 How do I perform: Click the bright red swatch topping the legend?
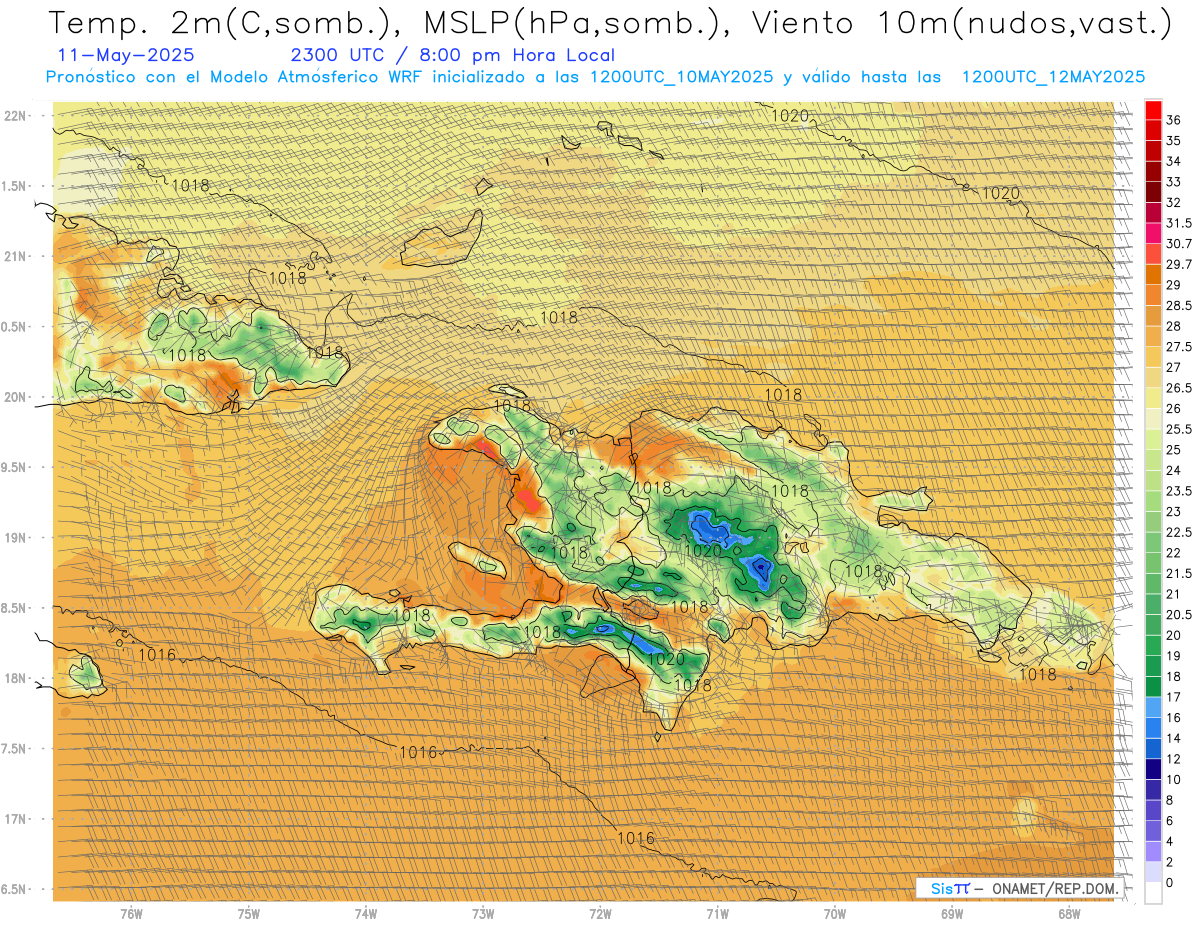1153,109
